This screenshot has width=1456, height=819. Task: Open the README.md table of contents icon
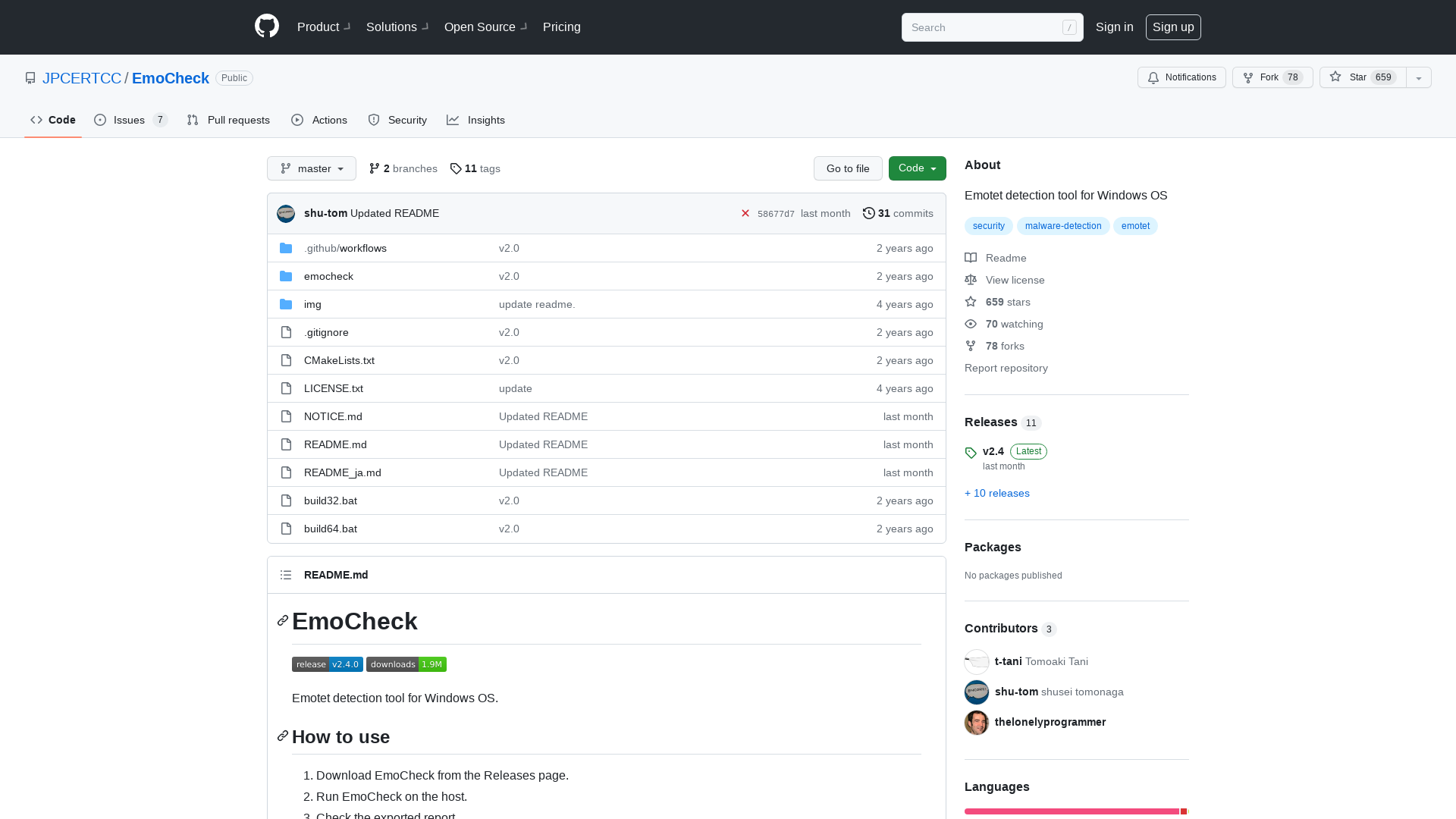click(286, 575)
